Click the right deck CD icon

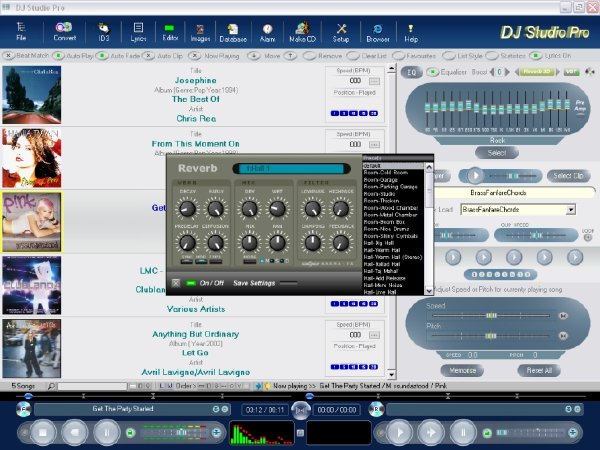click(x=376, y=409)
